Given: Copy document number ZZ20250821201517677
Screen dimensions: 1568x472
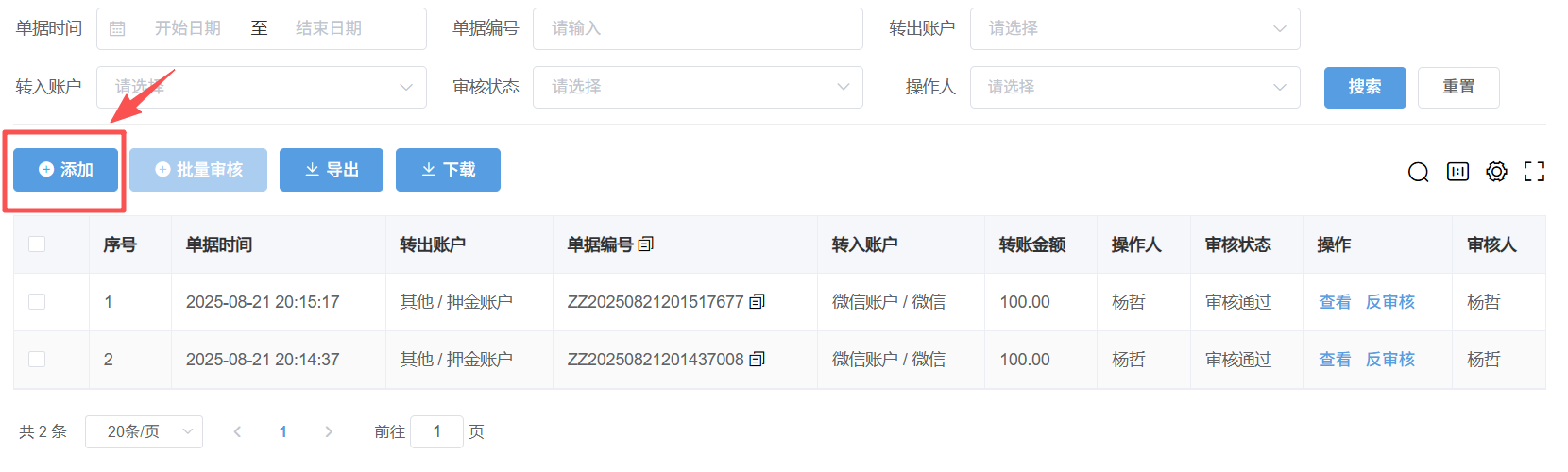Looking at the screenshot, I should (x=757, y=302).
